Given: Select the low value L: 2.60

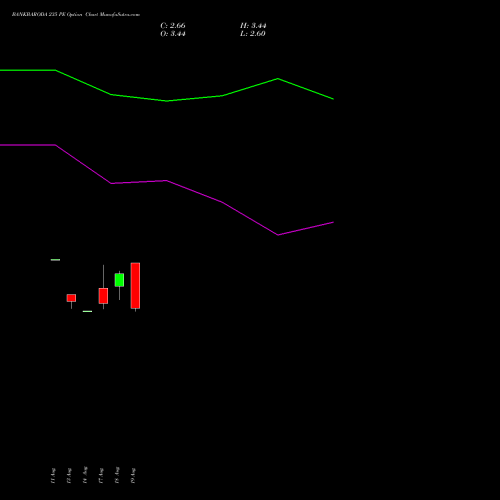Looking at the screenshot, I should [253, 34].
